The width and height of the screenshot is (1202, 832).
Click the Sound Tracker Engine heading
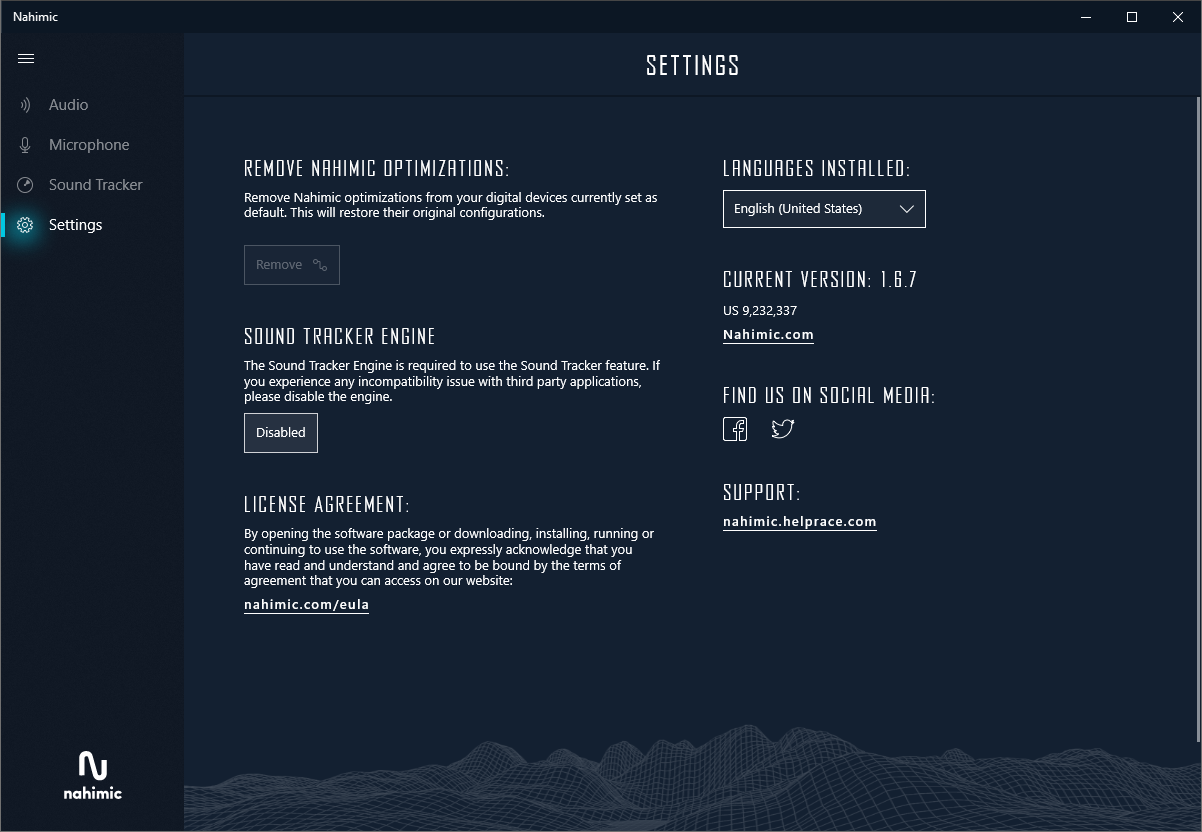[x=340, y=336]
